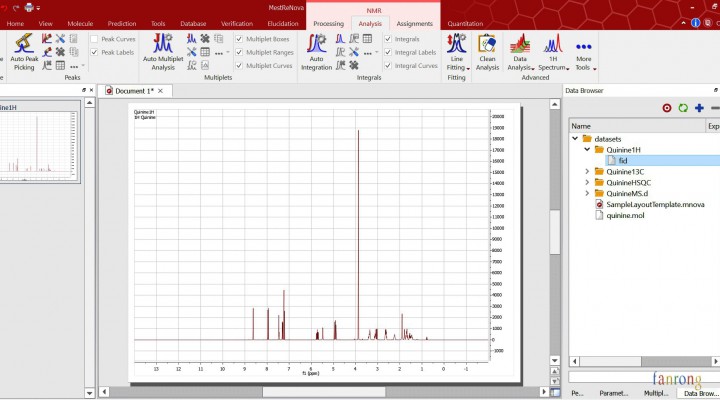Image resolution: width=720 pixels, height=400 pixels.
Task: Run Auto Peak Picking
Action: tap(24, 50)
